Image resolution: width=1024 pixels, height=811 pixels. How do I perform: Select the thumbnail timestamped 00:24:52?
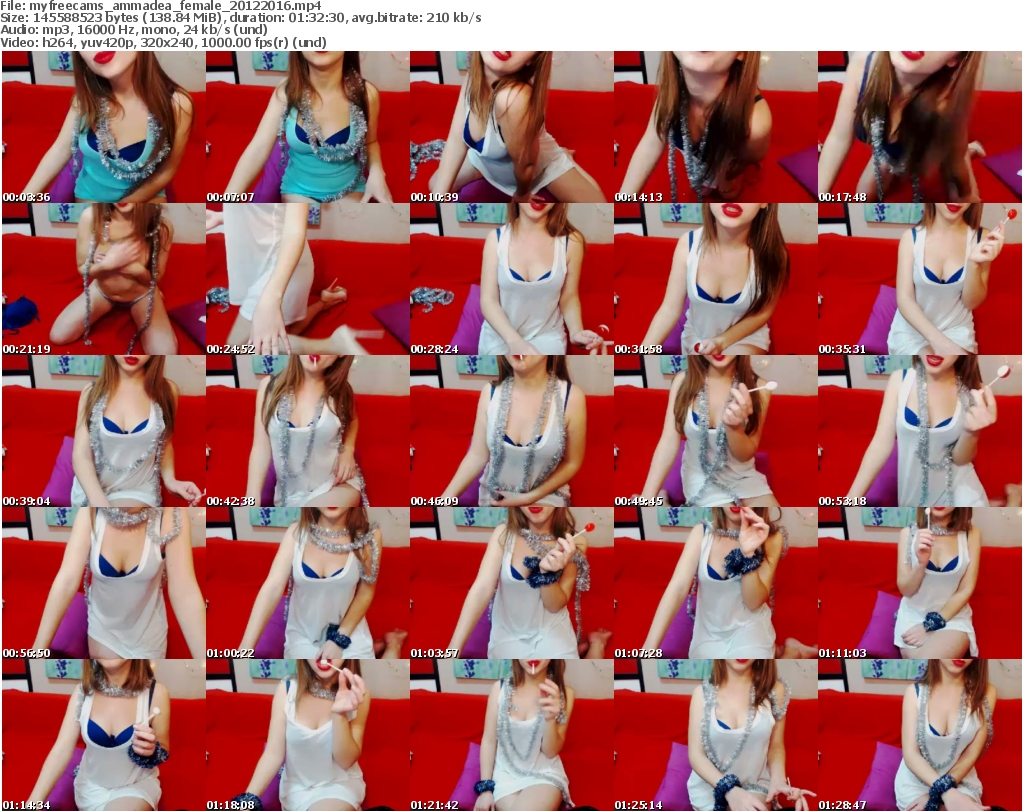coord(308,279)
